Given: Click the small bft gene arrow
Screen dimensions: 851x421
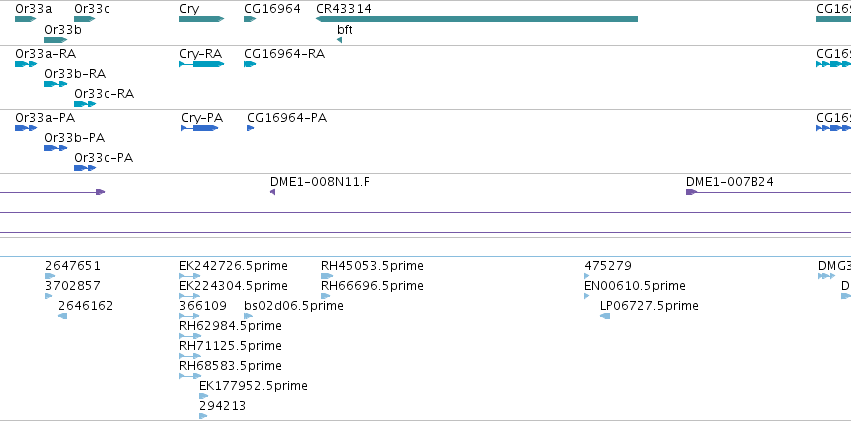Looking at the screenshot, I should (x=339, y=40).
